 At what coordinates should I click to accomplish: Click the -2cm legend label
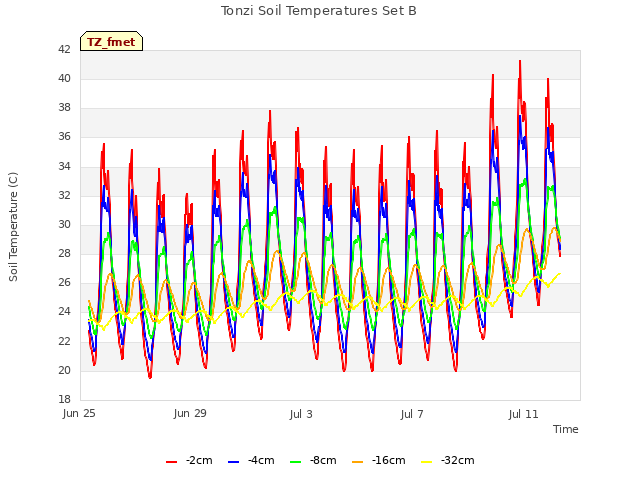coord(199,460)
